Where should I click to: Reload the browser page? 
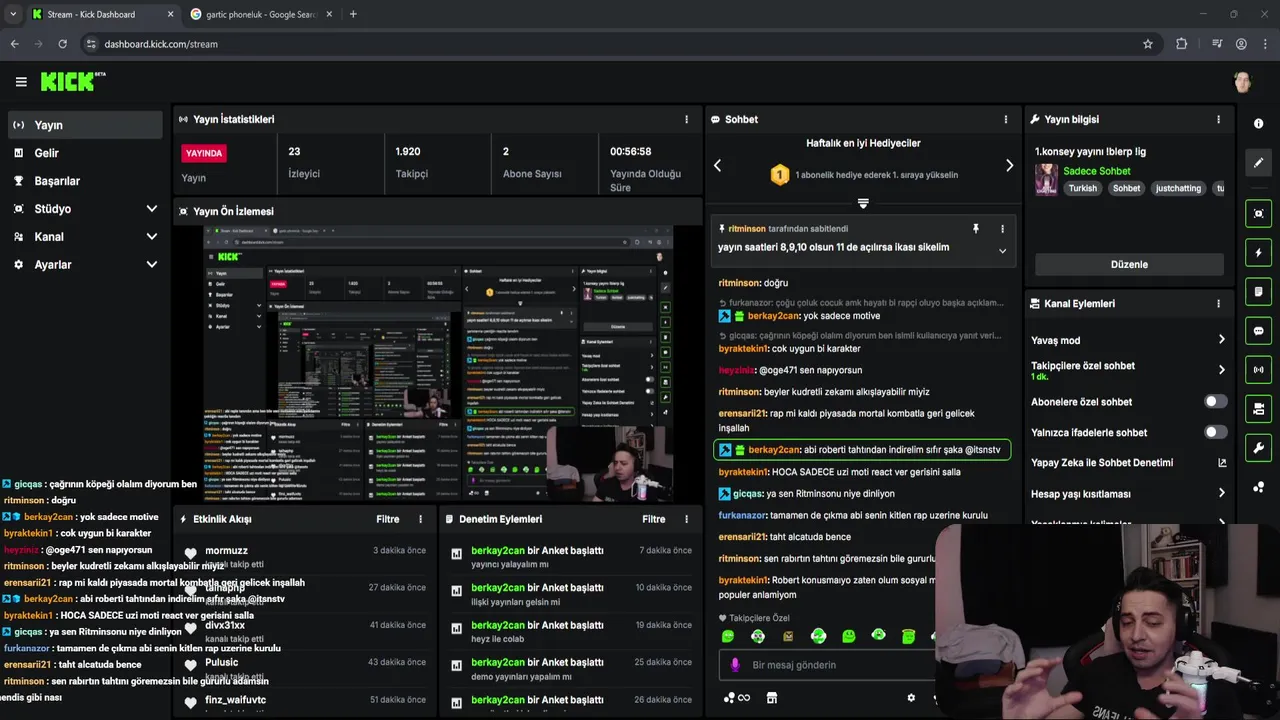point(62,44)
